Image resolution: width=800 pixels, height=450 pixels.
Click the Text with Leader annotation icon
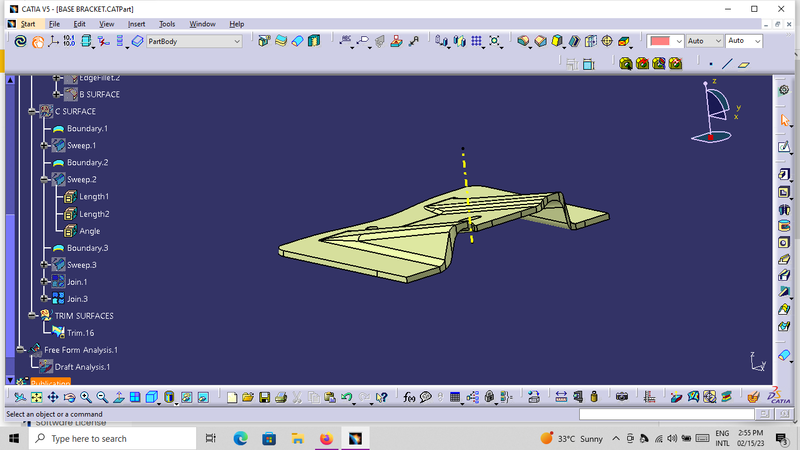pyautogui.click(x=345, y=41)
